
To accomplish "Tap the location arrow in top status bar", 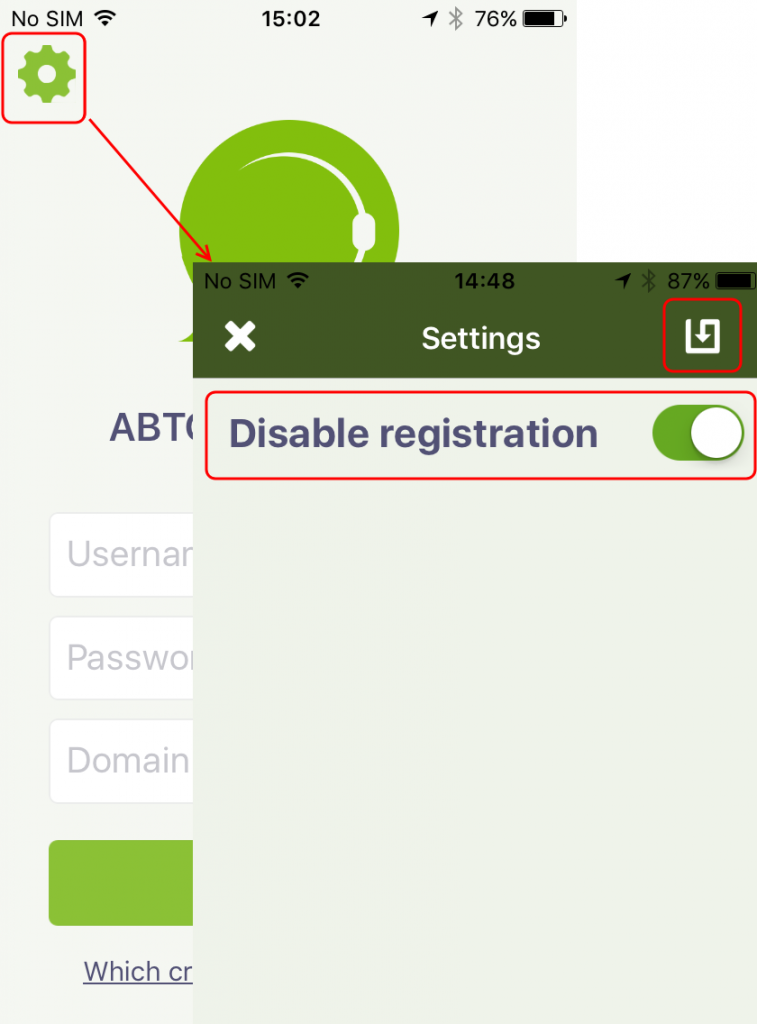I will pyautogui.click(x=430, y=18).
